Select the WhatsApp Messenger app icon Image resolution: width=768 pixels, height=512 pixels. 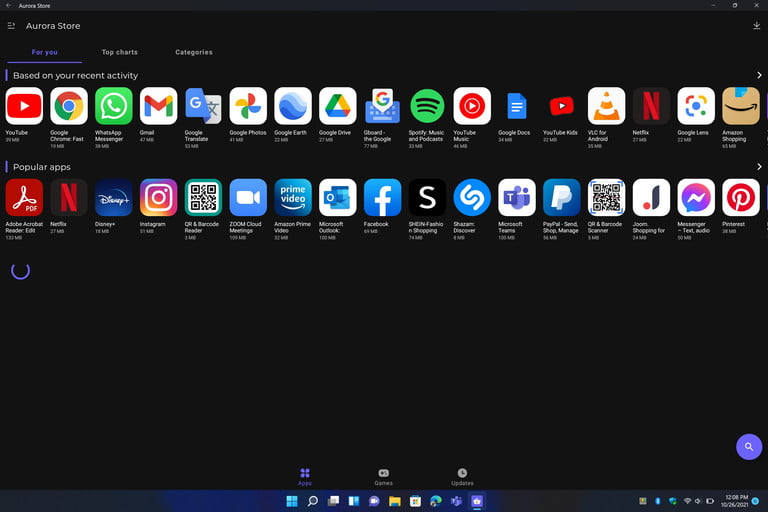click(x=114, y=106)
